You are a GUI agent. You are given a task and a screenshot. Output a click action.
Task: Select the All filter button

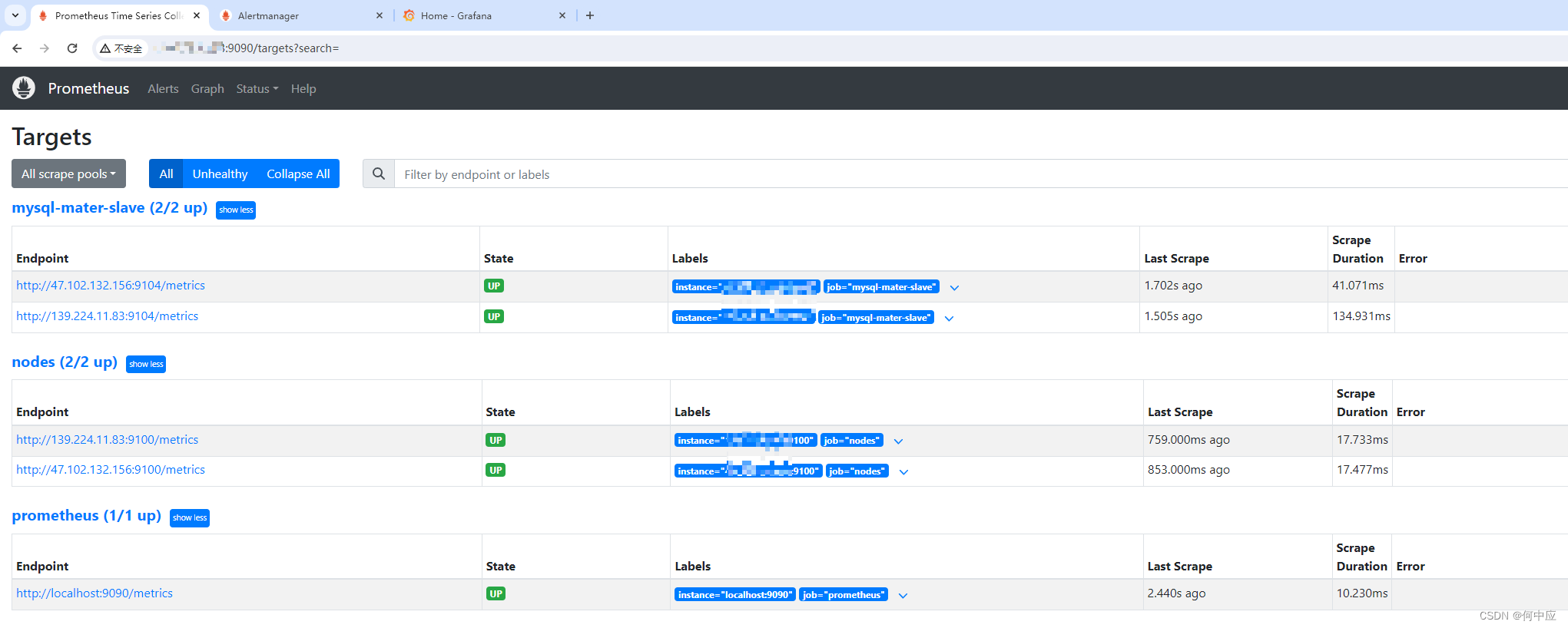pos(166,174)
